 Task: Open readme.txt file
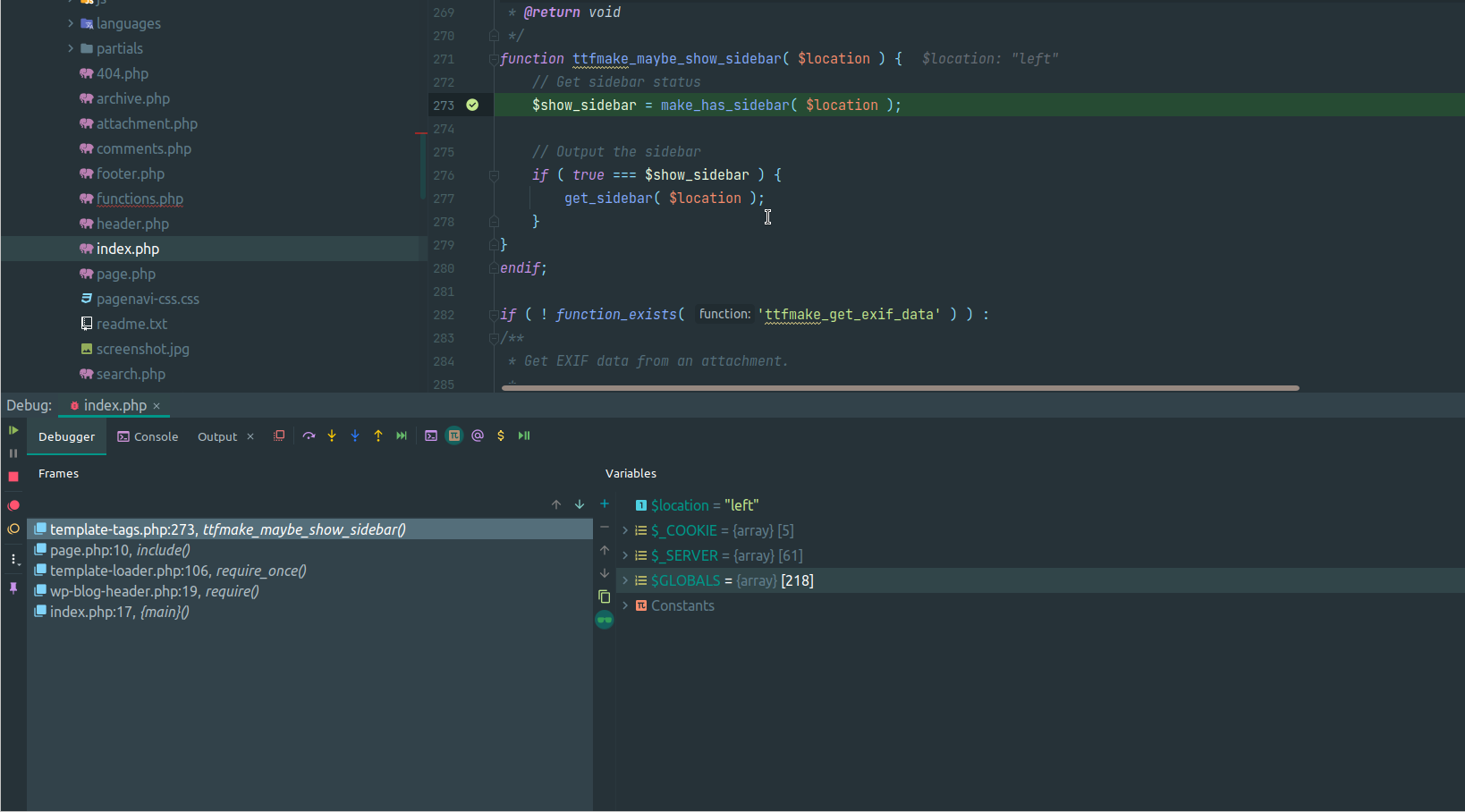click(x=131, y=324)
